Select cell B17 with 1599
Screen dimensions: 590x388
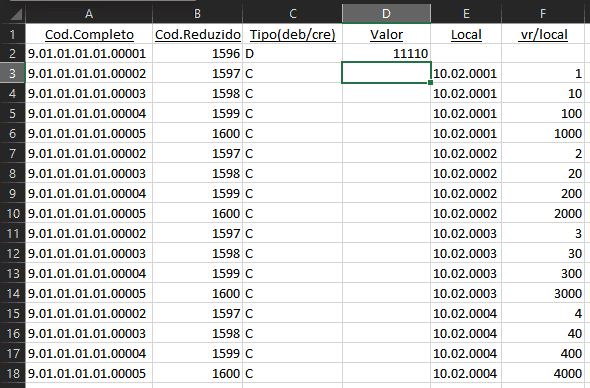pos(197,353)
